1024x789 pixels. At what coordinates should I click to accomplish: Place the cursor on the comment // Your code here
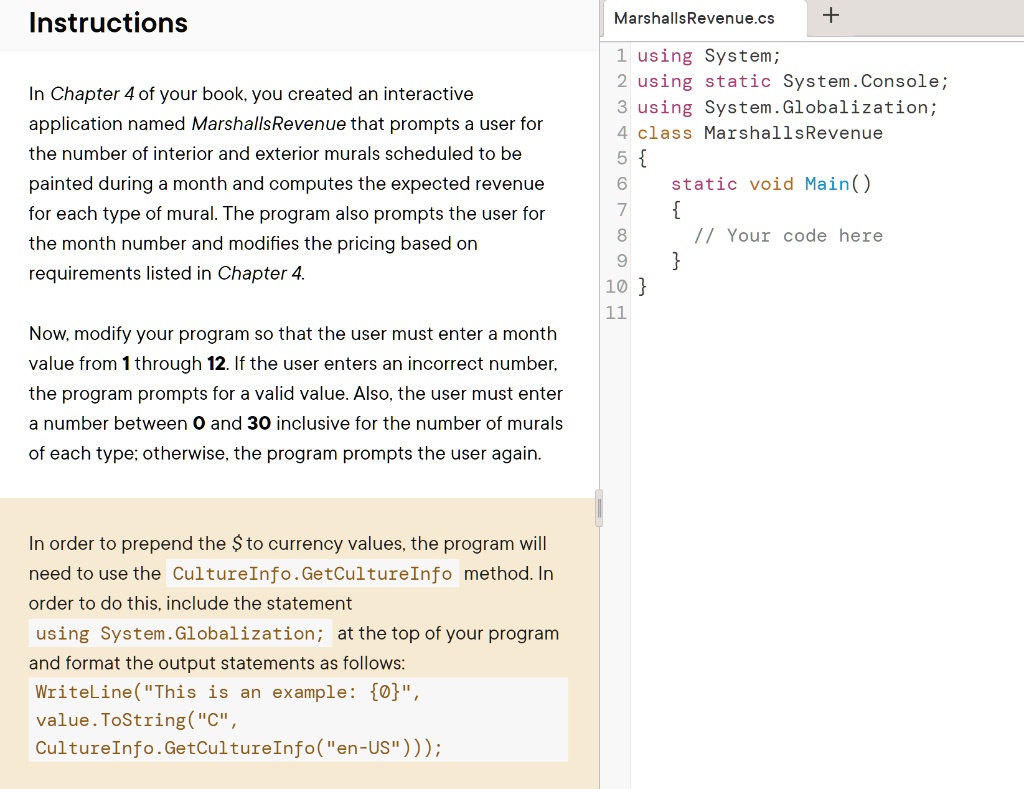point(788,235)
